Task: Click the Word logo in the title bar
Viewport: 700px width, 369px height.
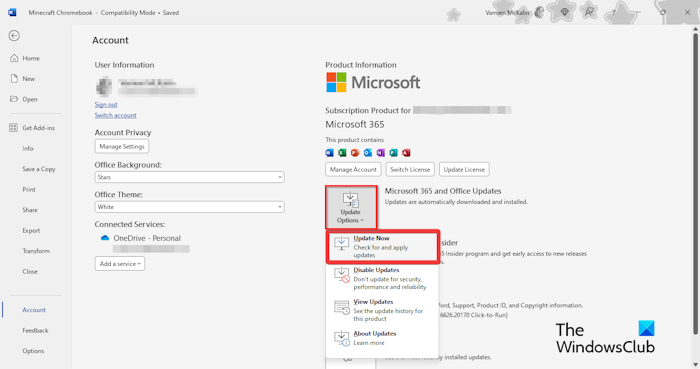Action: [x=12, y=12]
